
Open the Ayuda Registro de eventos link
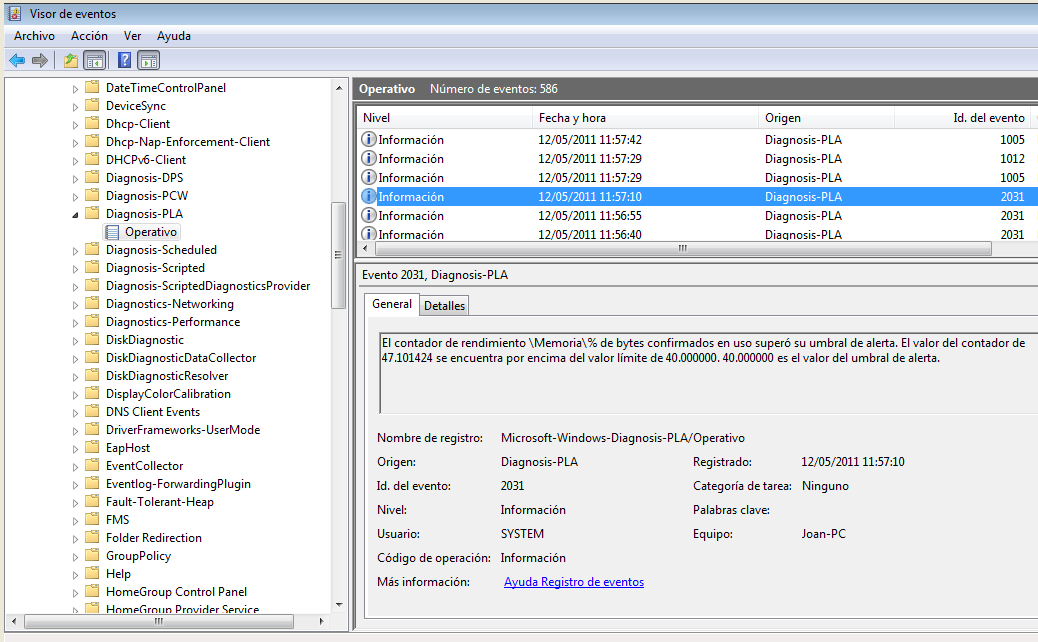573,582
